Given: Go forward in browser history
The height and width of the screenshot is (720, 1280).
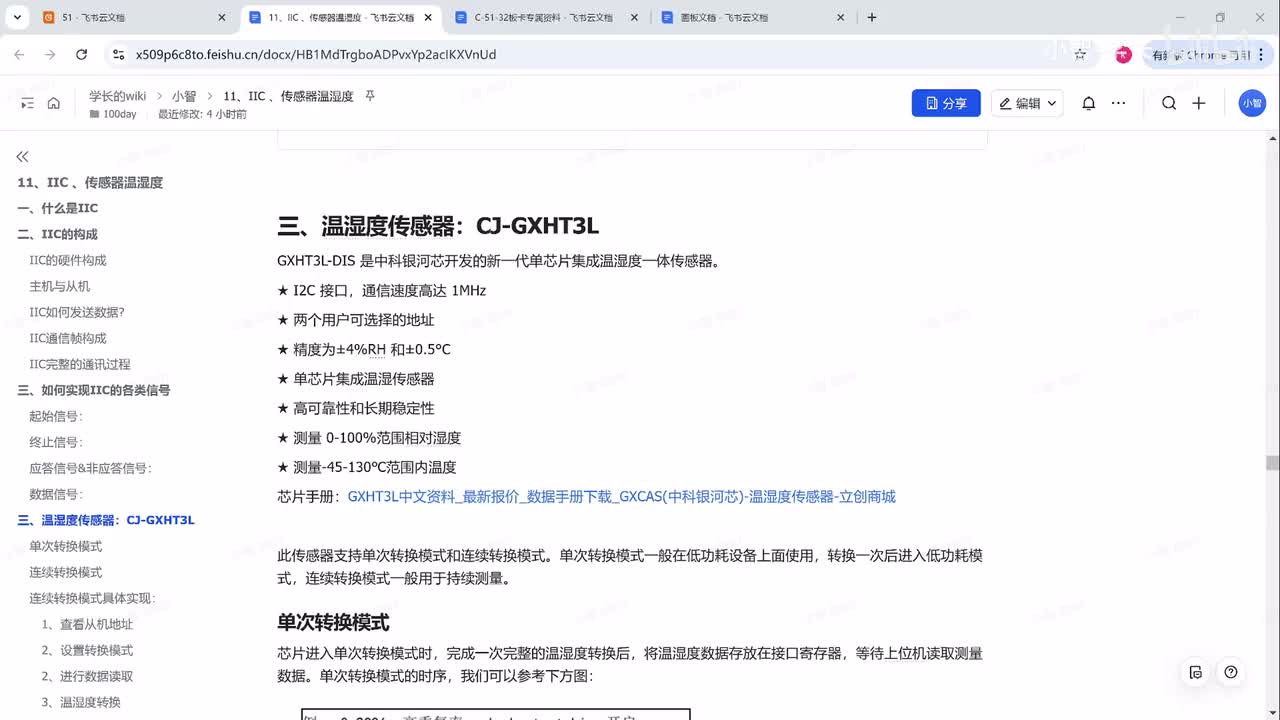Looking at the screenshot, I should click(x=50, y=55).
